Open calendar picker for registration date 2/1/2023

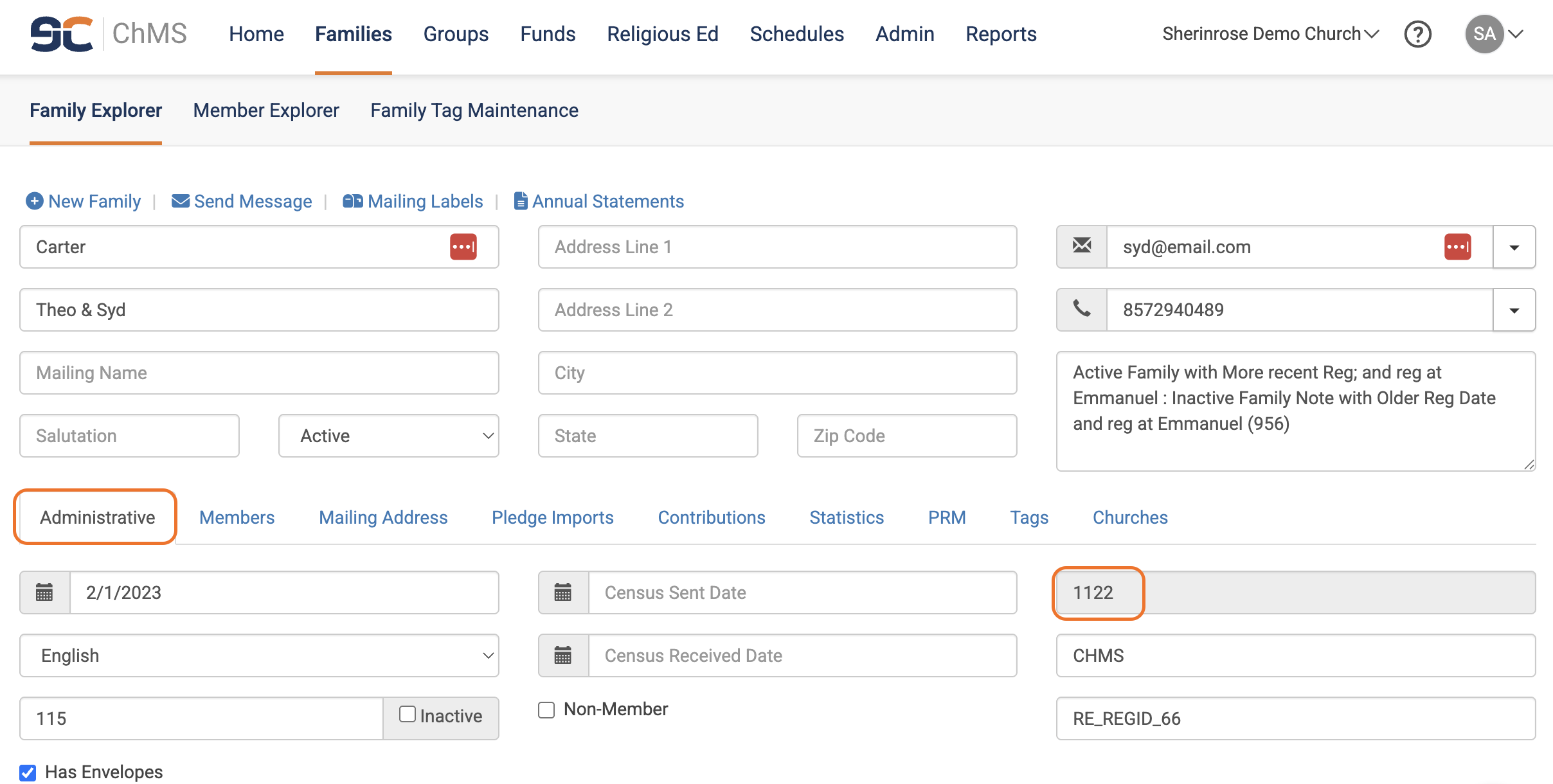(44, 592)
